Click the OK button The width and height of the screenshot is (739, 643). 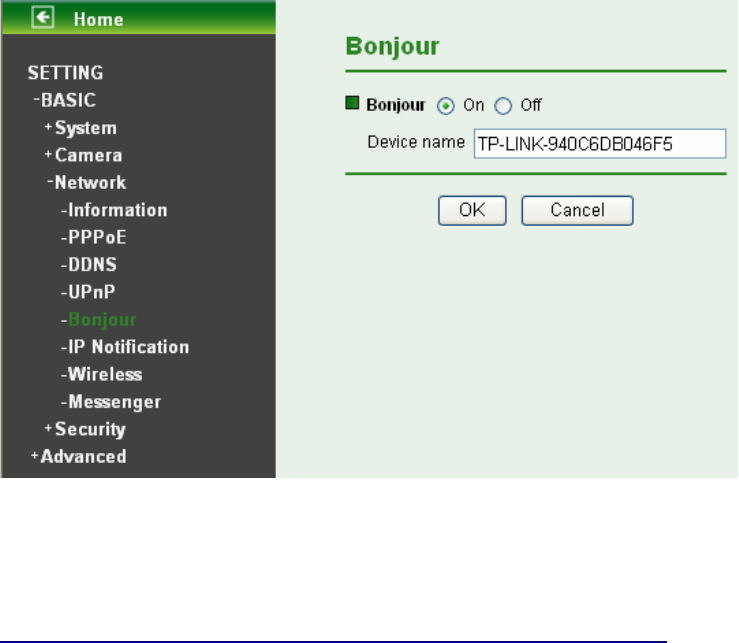[472, 210]
